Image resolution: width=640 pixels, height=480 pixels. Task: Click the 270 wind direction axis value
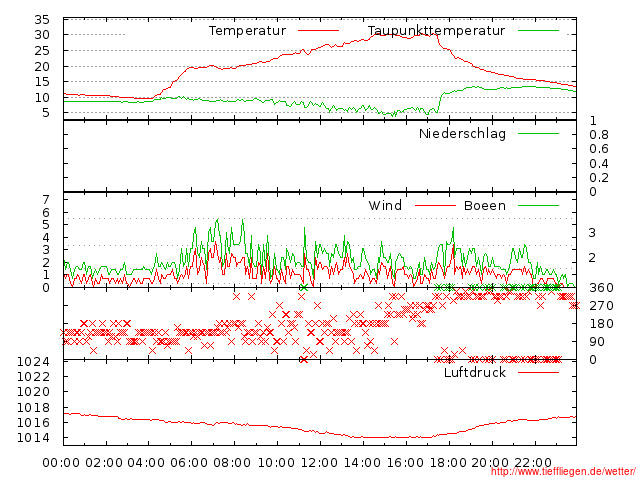(601, 306)
